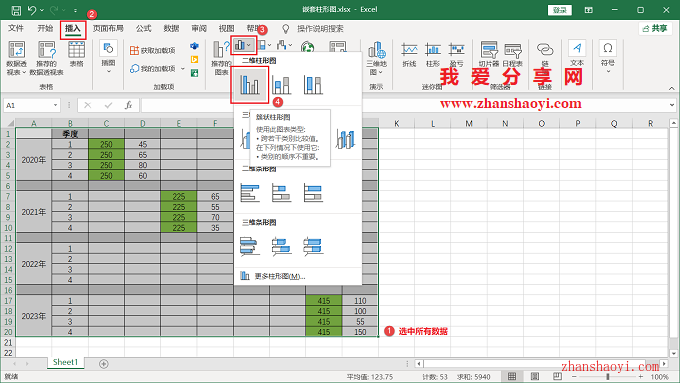Choose the 3-D column chart at far right
The height and width of the screenshot is (383, 680).
(346, 139)
